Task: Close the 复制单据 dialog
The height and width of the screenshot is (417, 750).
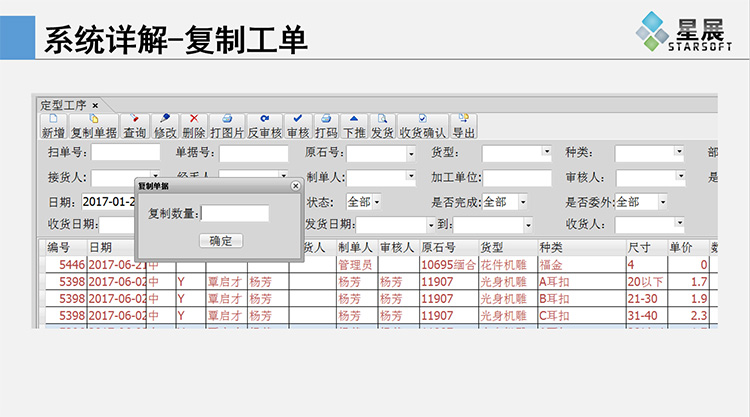Action: (x=295, y=186)
